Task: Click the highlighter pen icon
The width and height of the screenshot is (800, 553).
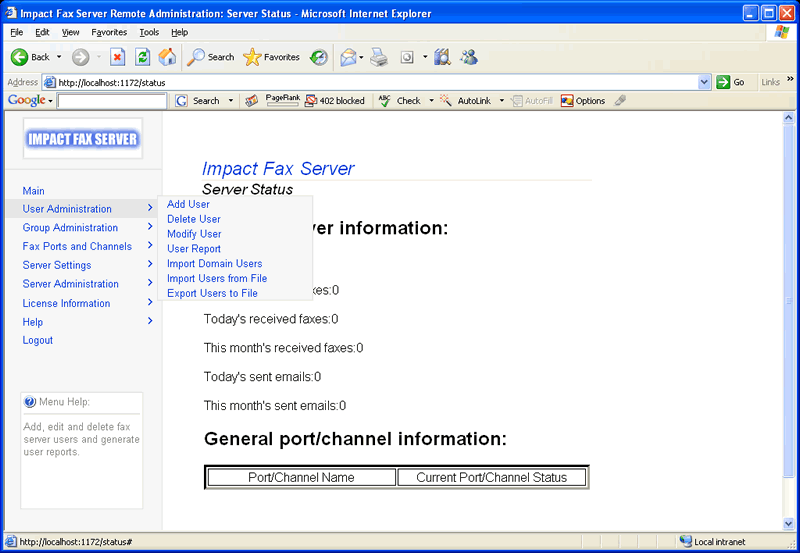Action: 620,100
